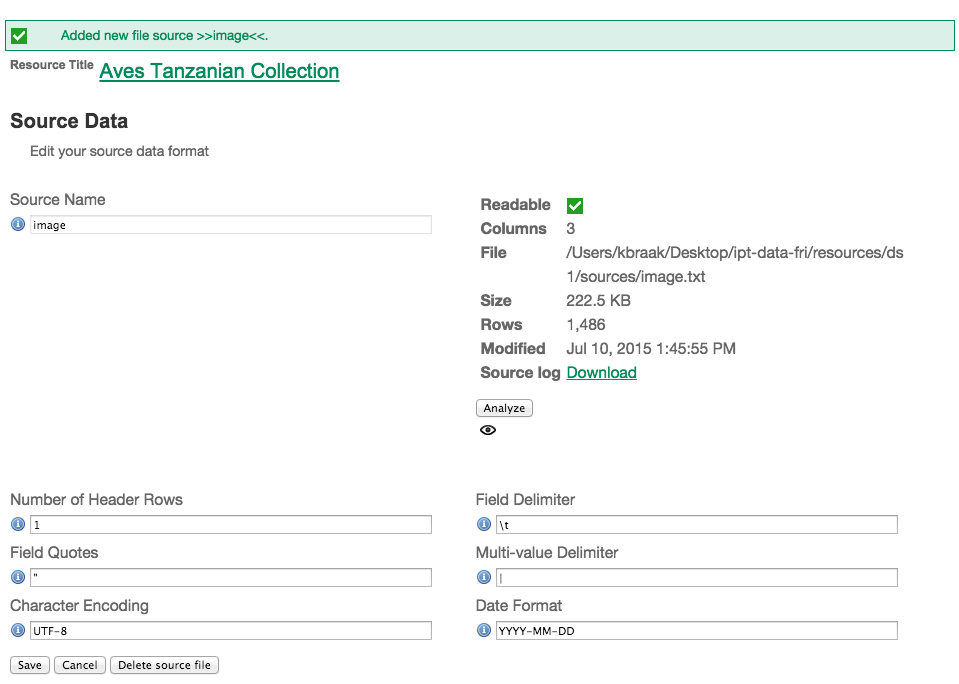Click info icon next to Date Format
959x684 pixels.
[484, 631]
